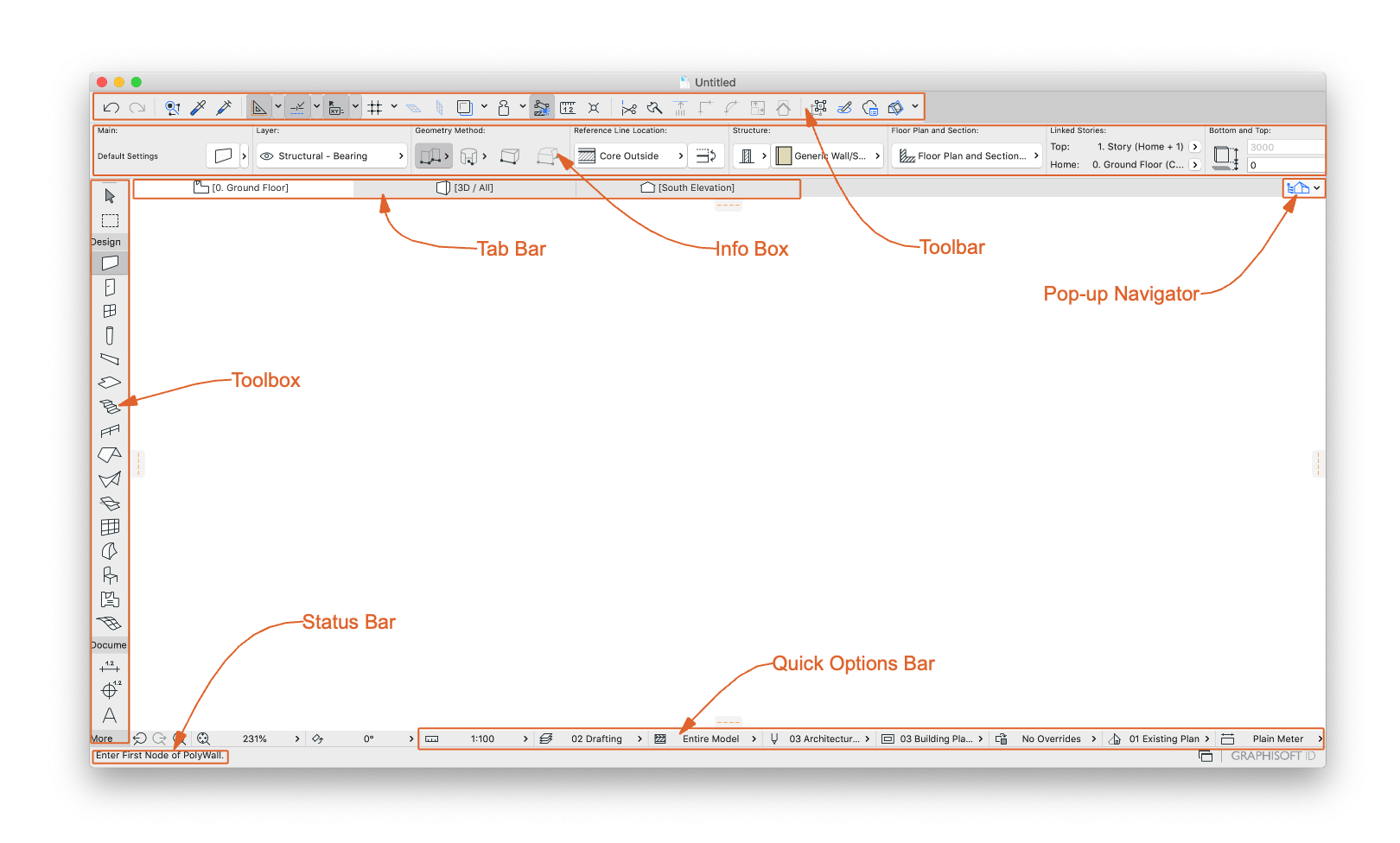The image size is (1400, 843).
Task: Click the Bottom and Top offset field showing 0
Action: (1285, 165)
